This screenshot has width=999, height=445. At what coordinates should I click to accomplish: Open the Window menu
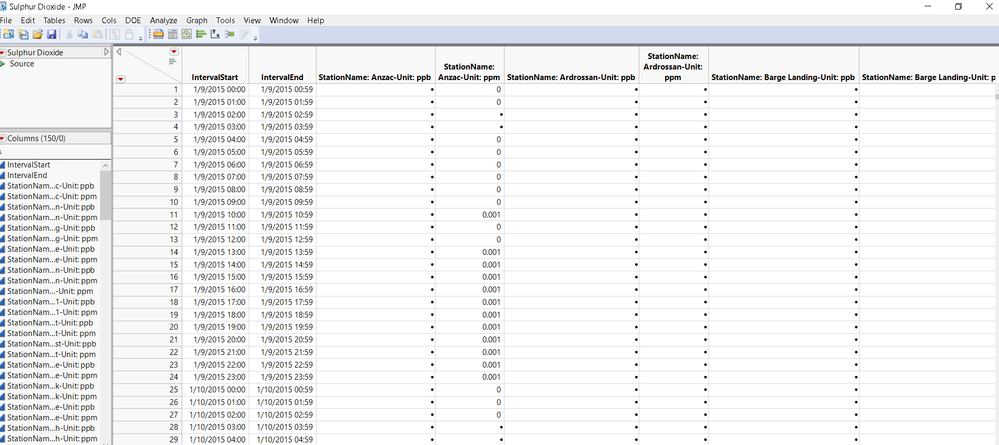pyautogui.click(x=284, y=20)
